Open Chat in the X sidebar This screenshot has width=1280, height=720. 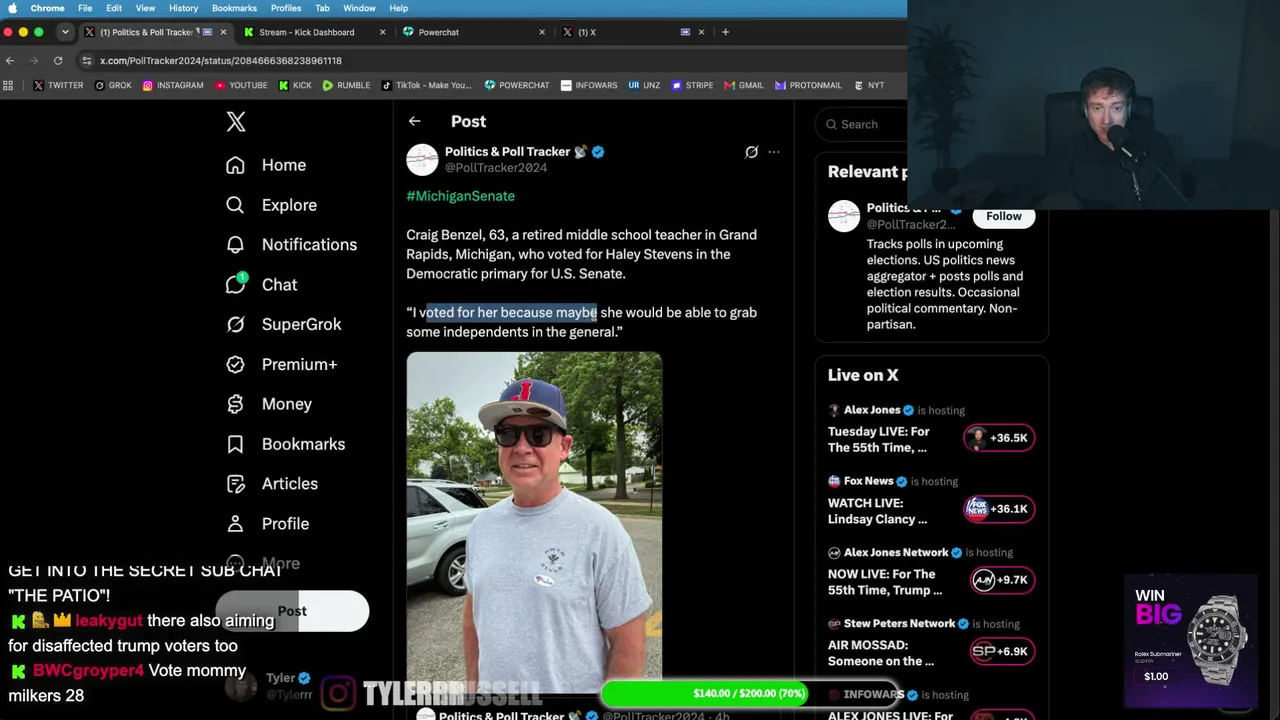point(262,285)
